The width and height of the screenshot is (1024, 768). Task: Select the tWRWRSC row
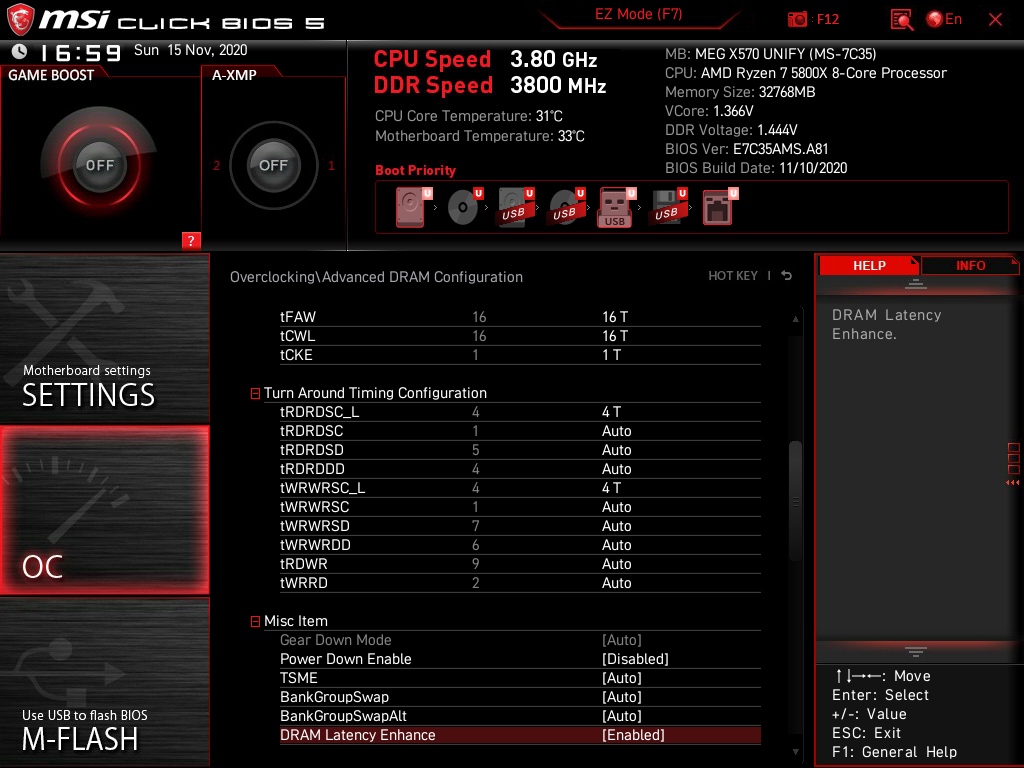[520, 507]
